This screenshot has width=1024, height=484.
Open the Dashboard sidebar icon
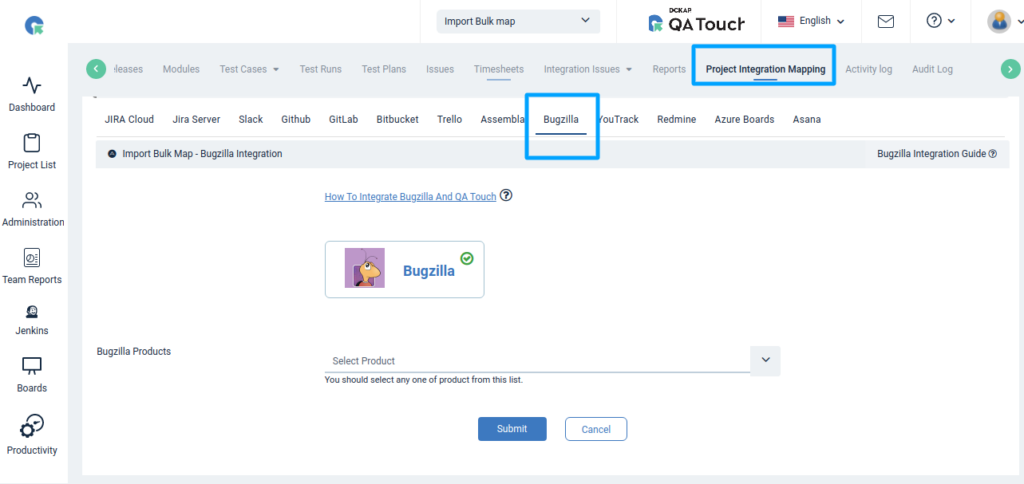(32, 86)
